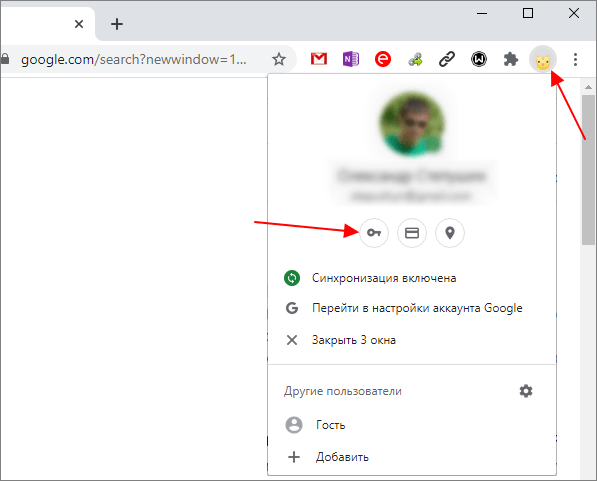Open the Gmail extension icon

click(x=319, y=59)
